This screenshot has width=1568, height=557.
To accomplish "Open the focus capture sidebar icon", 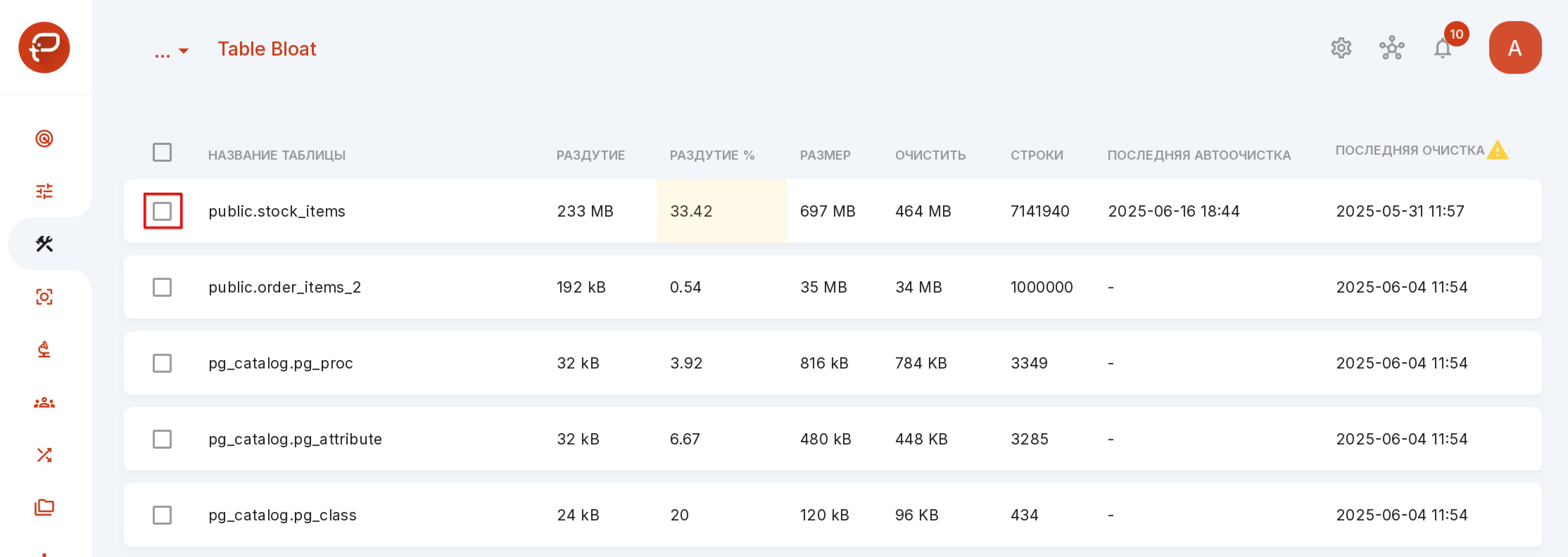I will [44, 297].
